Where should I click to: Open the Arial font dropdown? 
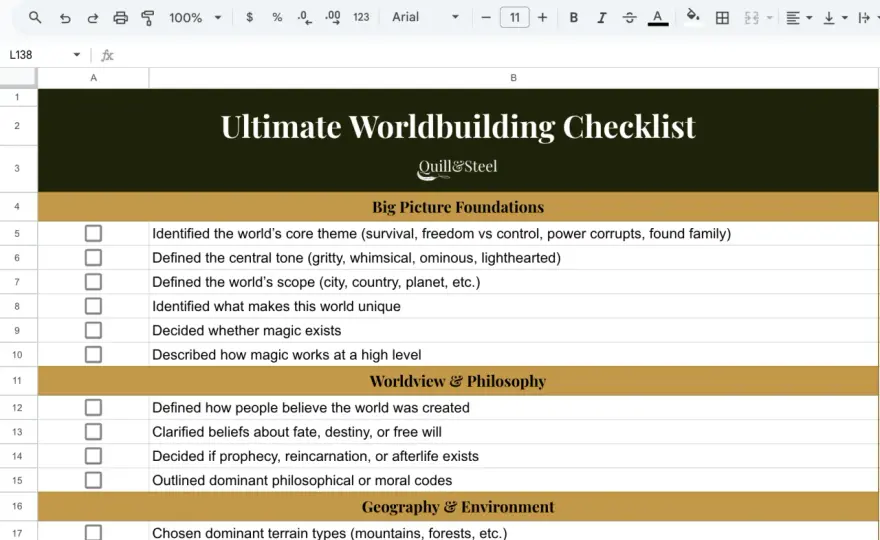[425, 17]
